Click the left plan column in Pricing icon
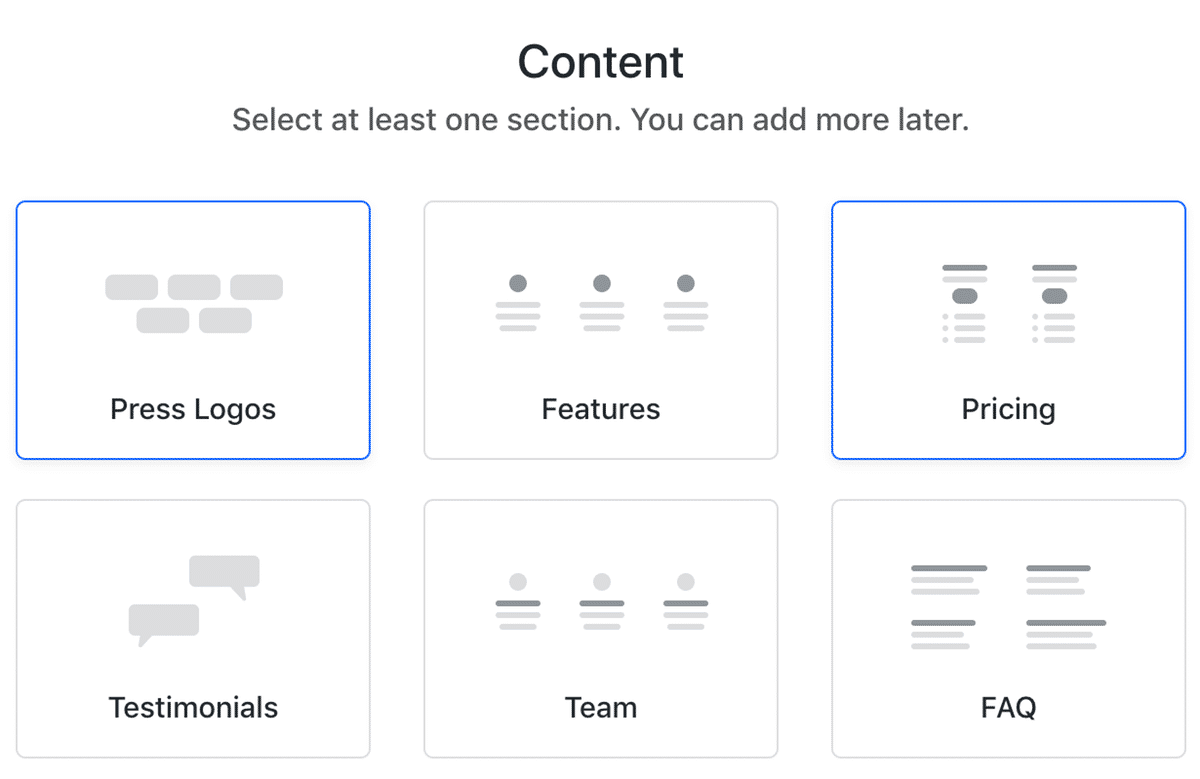 click(x=964, y=304)
